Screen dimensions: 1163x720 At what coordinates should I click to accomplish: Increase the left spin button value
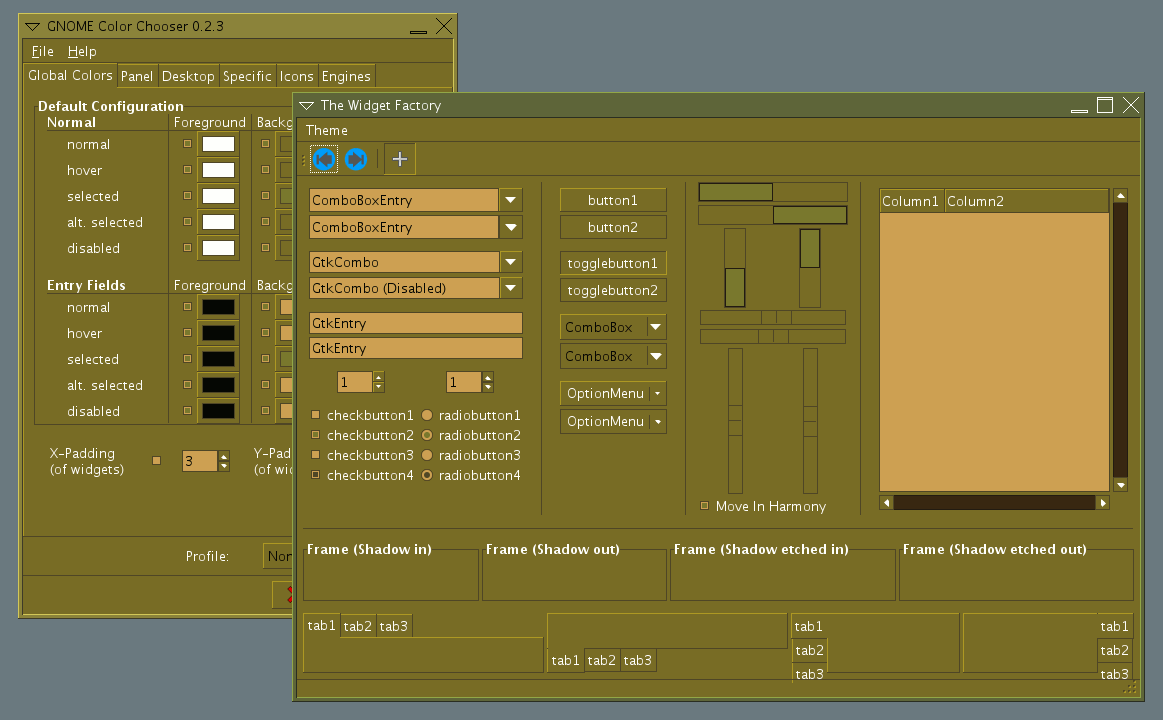click(x=378, y=377)
